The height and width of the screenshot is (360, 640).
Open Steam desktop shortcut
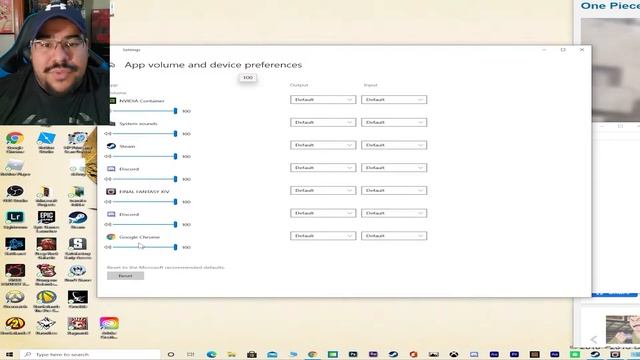click(x=78, y=220)
